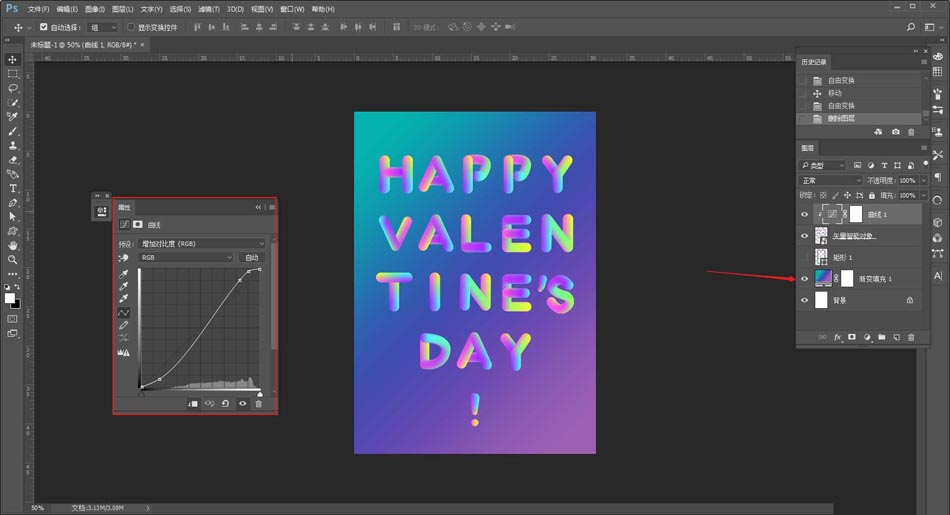Open the RGB channel dropdown in Curves
The width and height of the screenshot is (950, 515).
186,257
